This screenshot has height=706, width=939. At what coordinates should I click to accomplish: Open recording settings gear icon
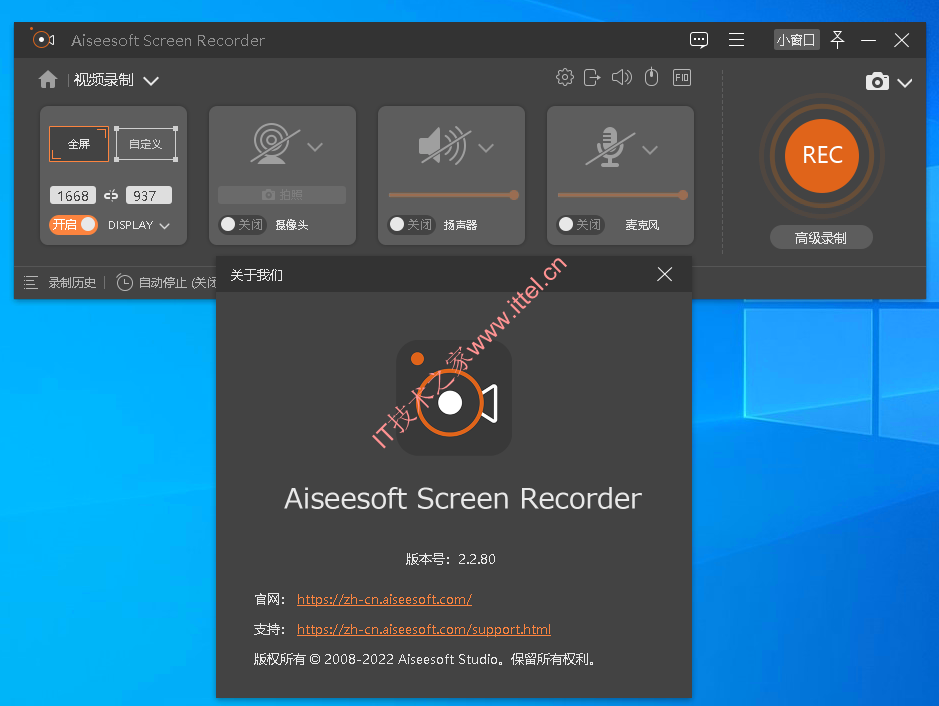click(564, 77)
